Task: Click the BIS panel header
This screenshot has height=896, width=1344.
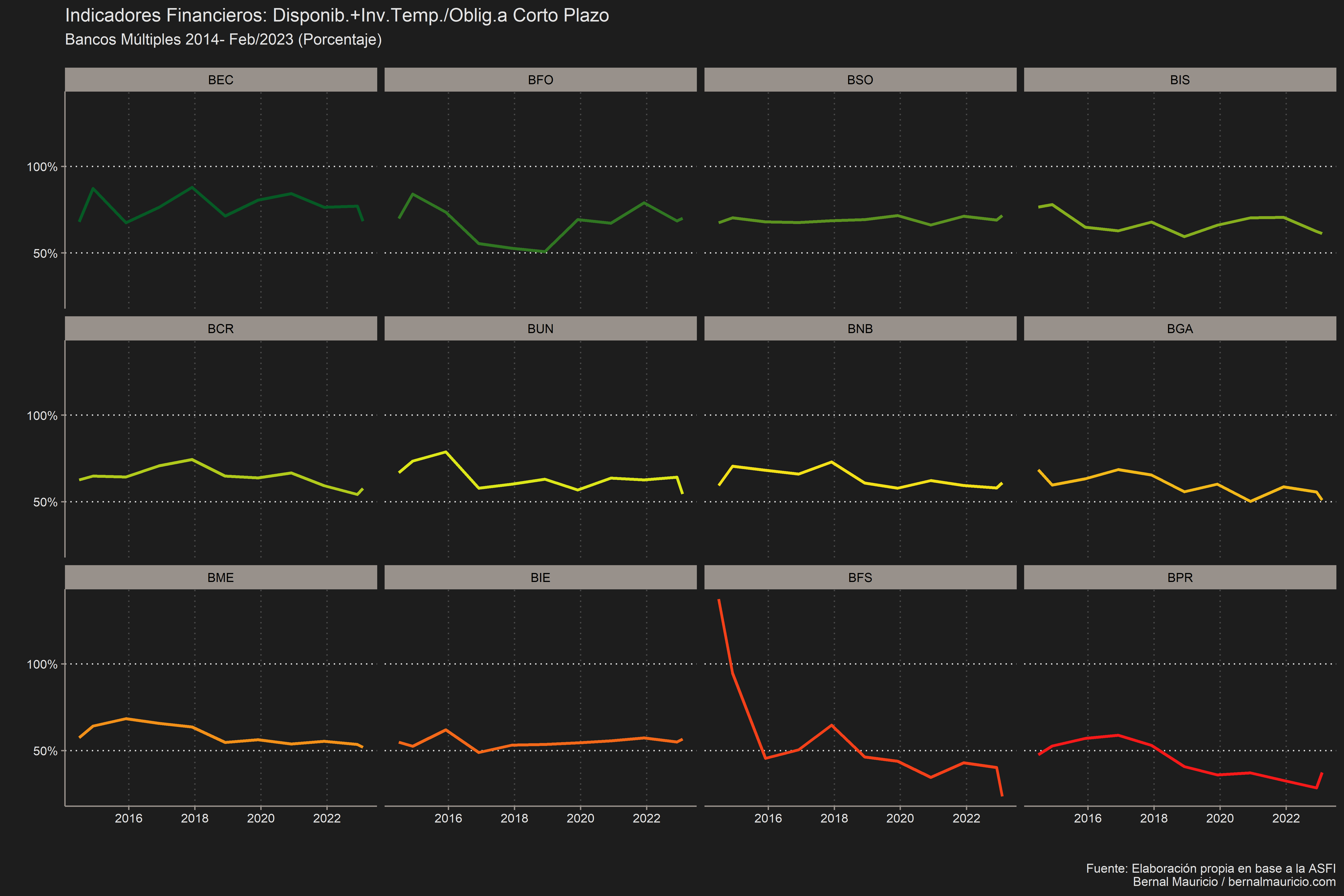Action: (1180, 80)
